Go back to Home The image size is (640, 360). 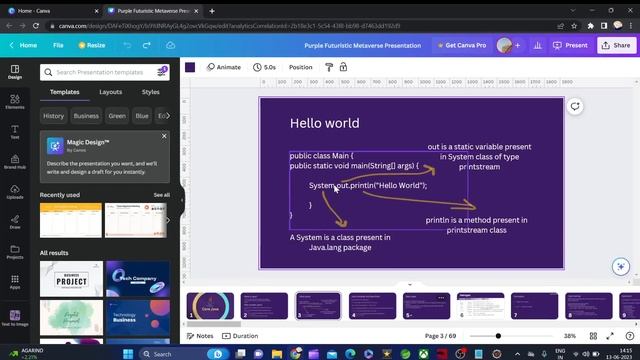[x=24, y=45]
